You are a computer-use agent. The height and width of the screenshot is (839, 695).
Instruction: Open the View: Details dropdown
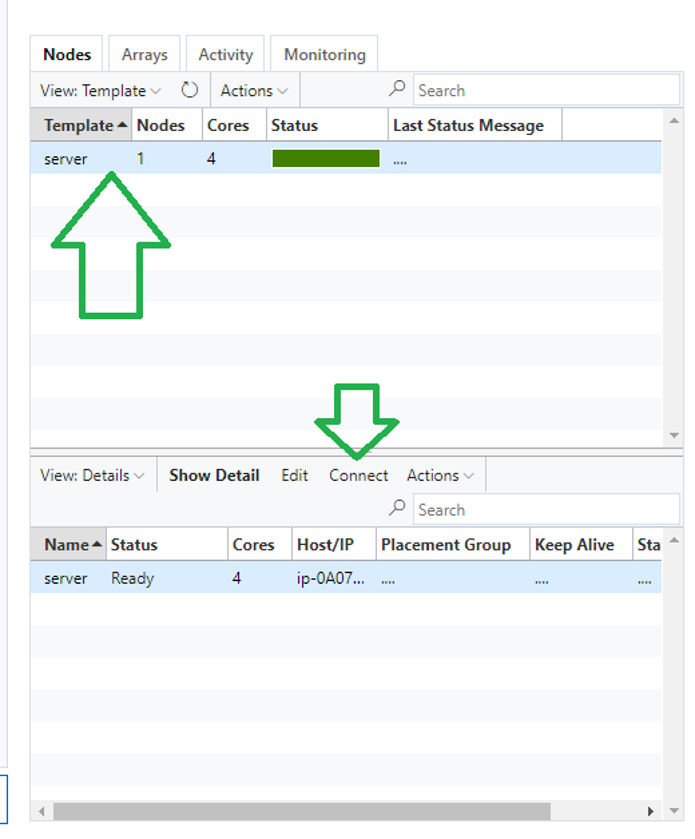(x=92, y=475)
